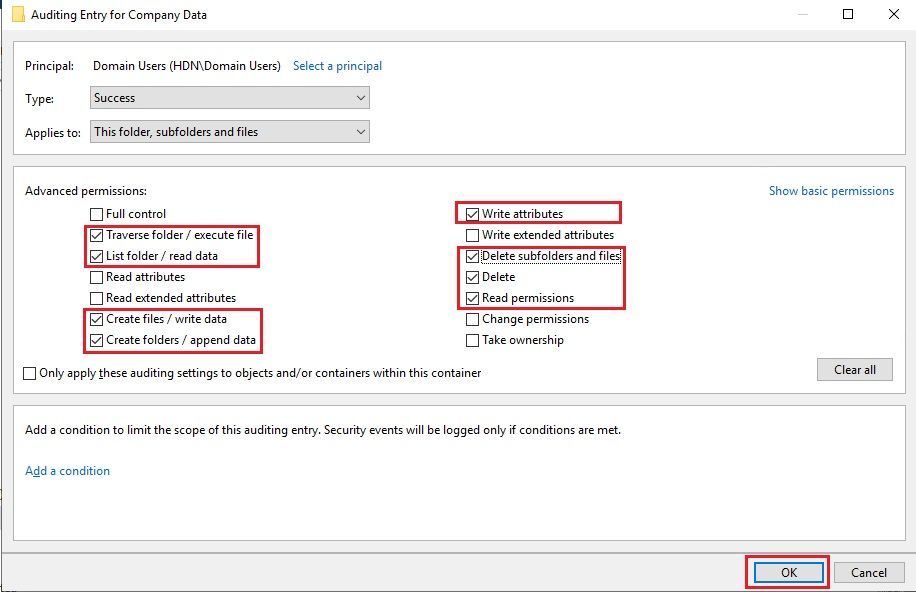Enable Write extended attributes checkbox
The width and height of the screenshot is (916, 592).
pyautogui.click(x=472, y=236)
